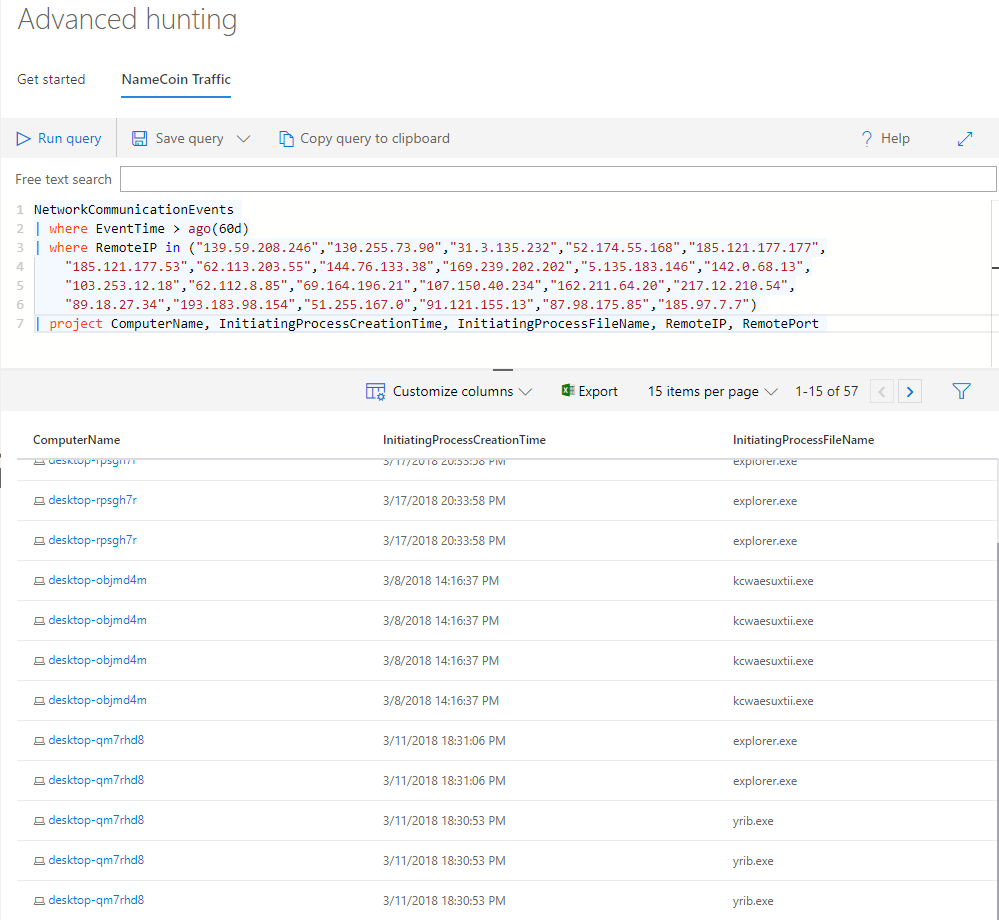Click query line with ago(60d) filter
The width and height of the screenshot is (999, 920).
(142, 228)
